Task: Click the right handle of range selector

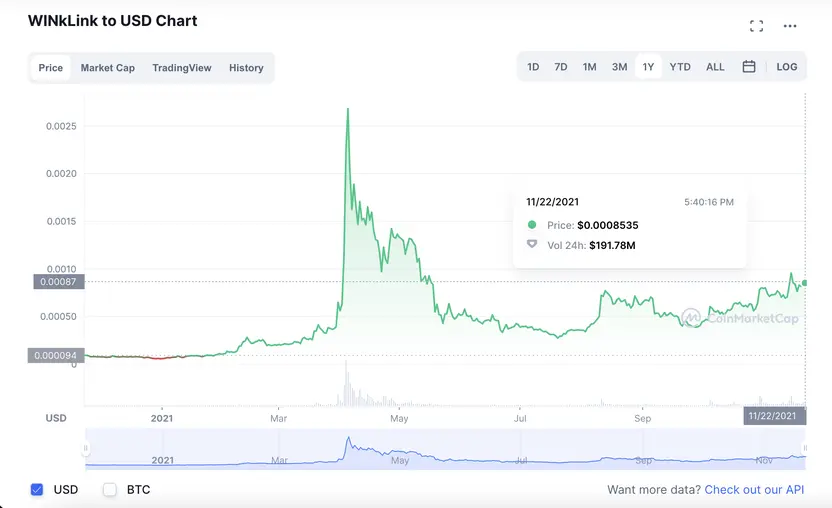Action: [804, 448]
